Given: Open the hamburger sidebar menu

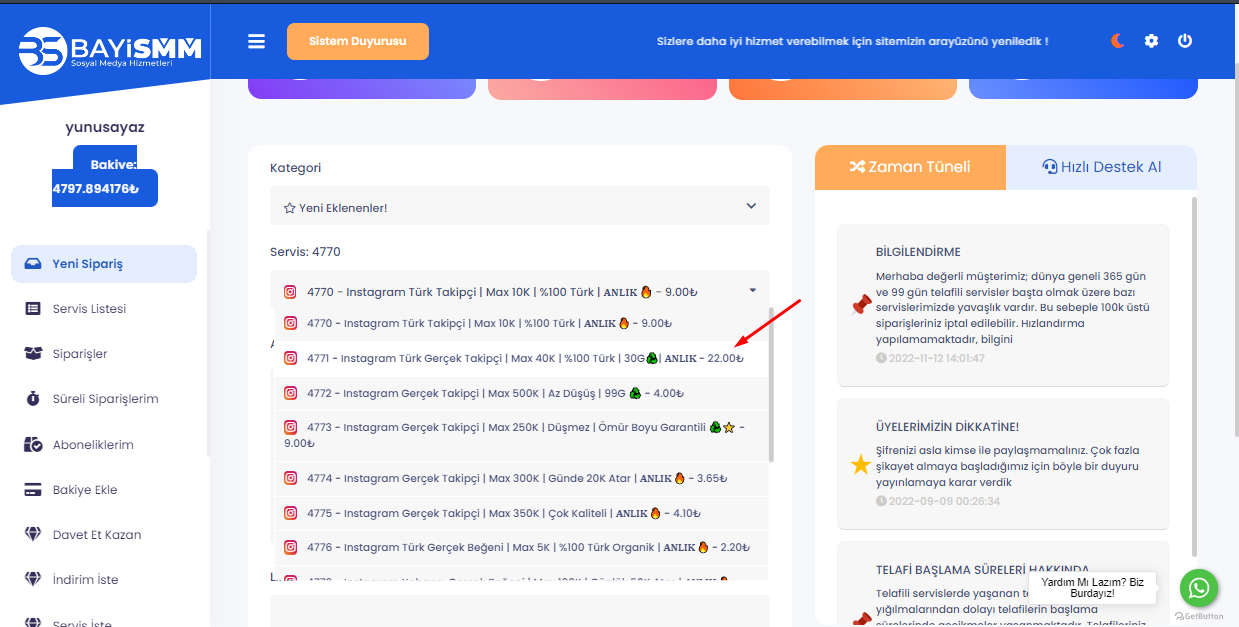Looking at the screenshot, I should click(x=257, y=41).
